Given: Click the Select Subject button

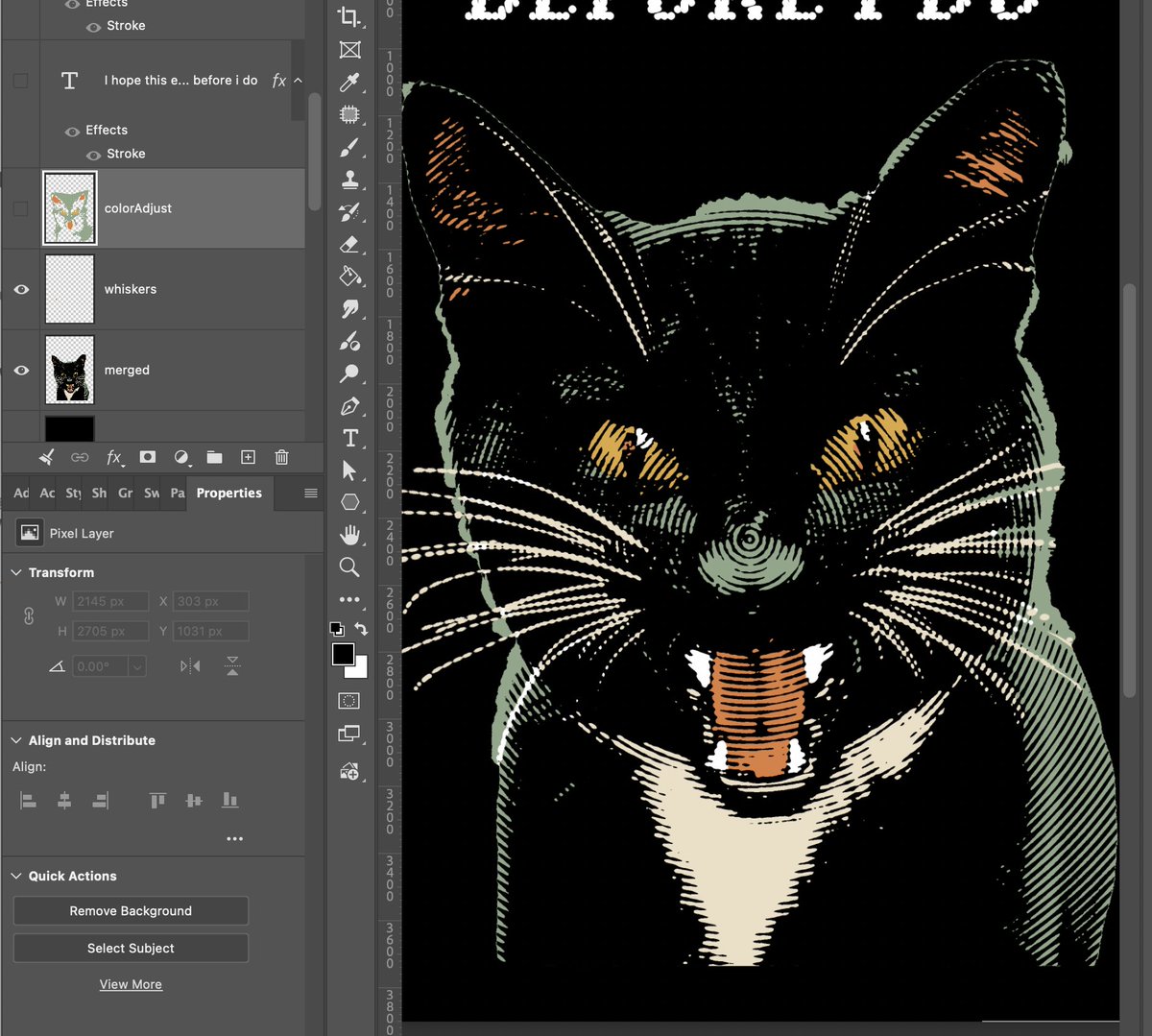Looking at the screenshot, I should tap(131, 949).
